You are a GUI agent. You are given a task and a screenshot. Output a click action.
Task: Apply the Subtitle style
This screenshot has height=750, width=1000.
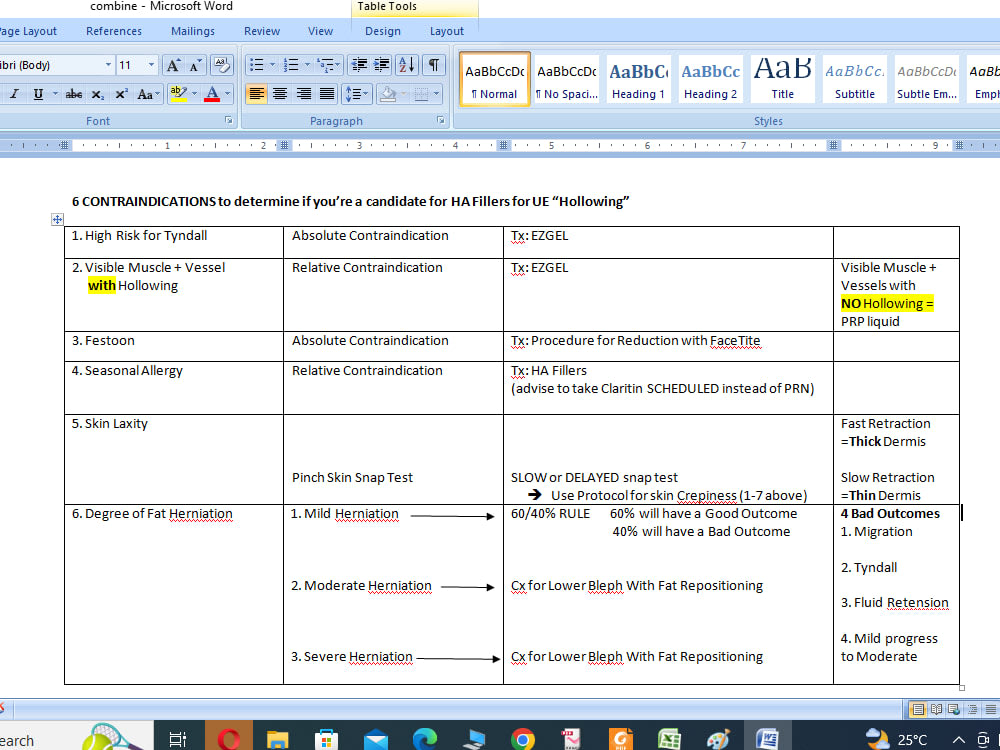855,79
